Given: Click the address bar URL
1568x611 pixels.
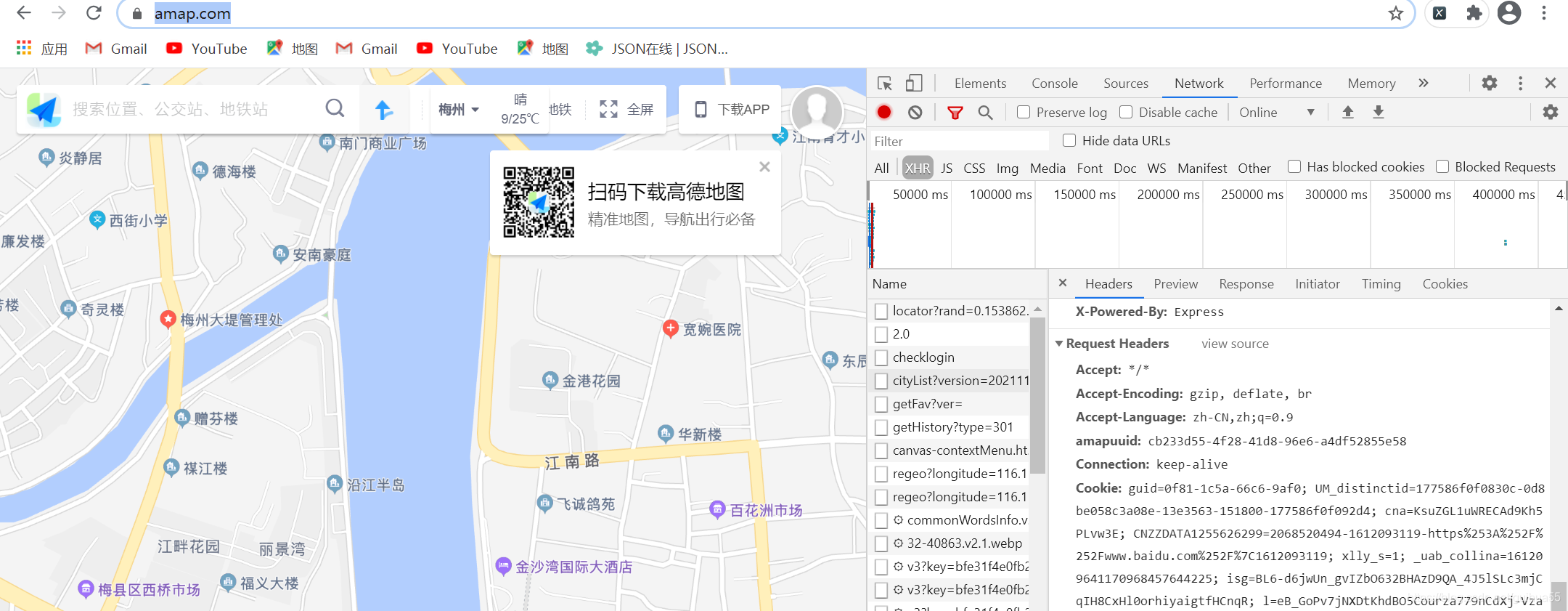Looking at the screenshot, I should click(x=192, y=13).
